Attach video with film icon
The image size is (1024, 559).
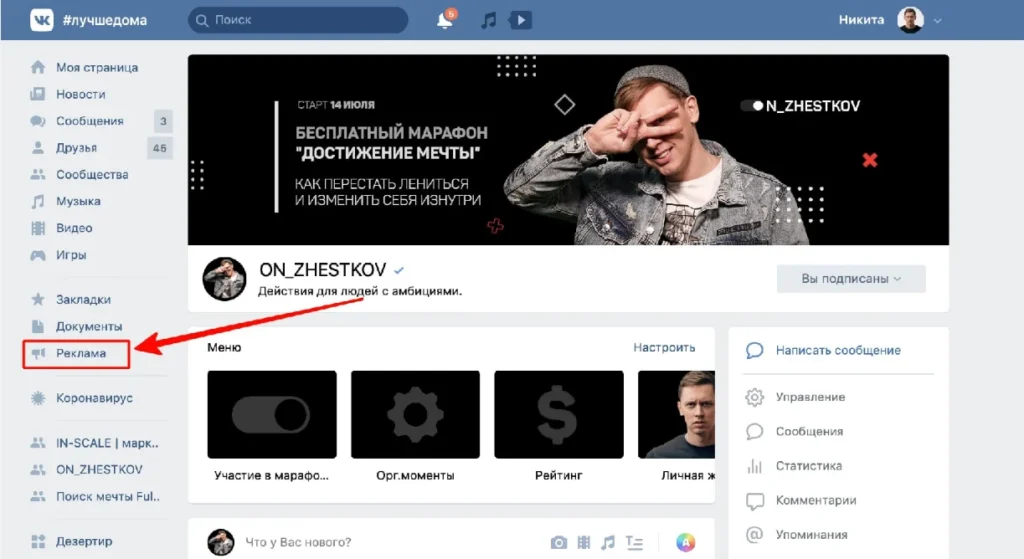(584, 542)
